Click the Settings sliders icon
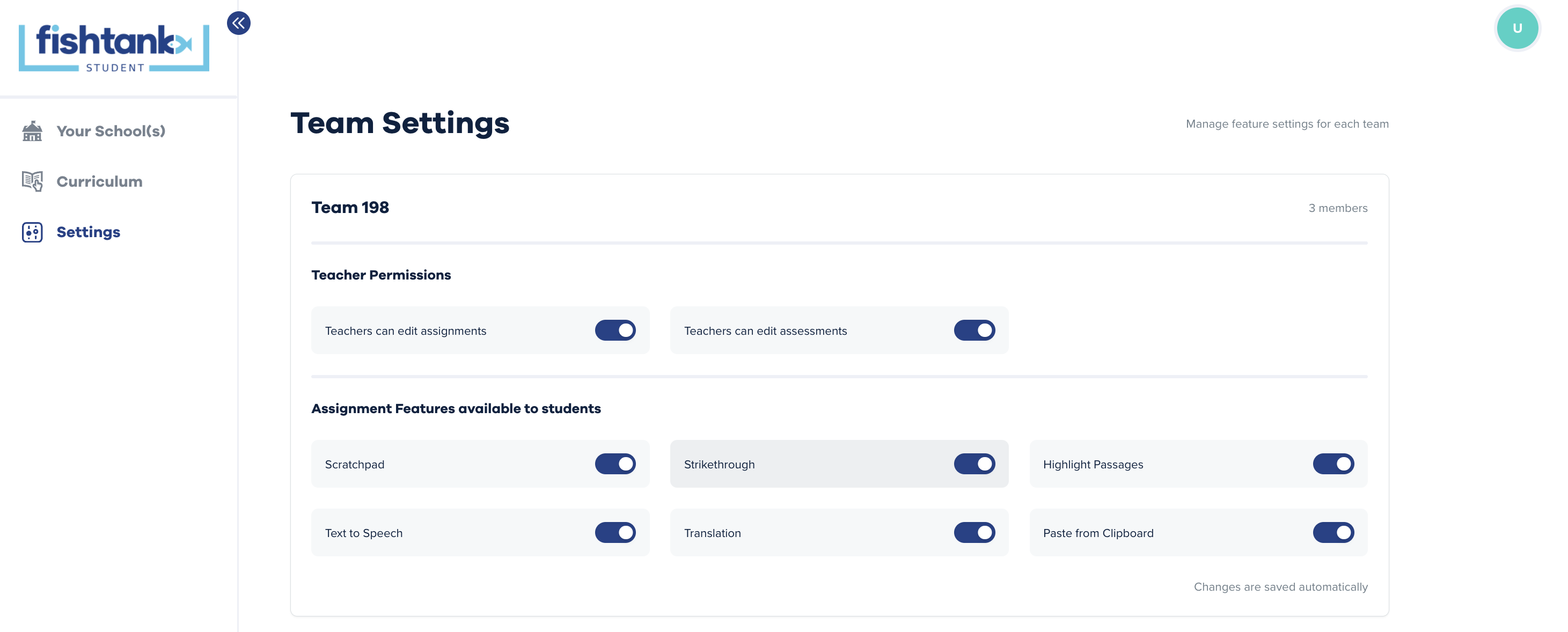This screenshot has height=632, width=1568. (x=32, y=232)
